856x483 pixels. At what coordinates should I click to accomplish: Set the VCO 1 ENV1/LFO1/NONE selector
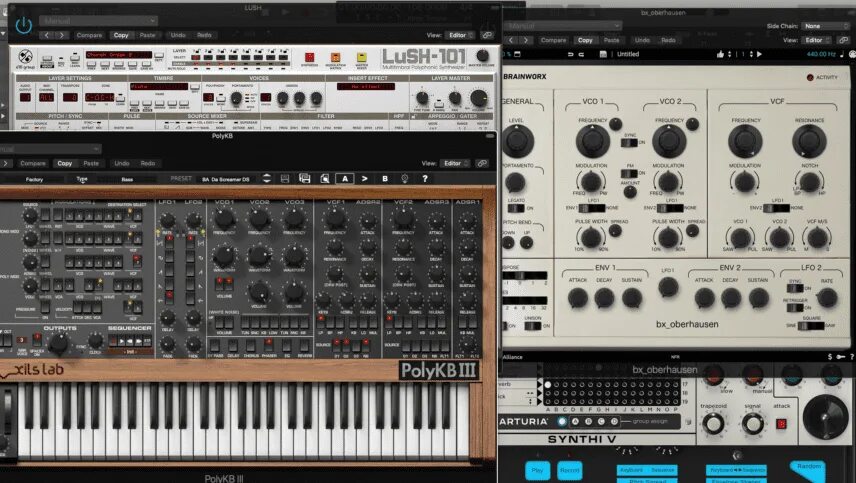coord(592,208)
